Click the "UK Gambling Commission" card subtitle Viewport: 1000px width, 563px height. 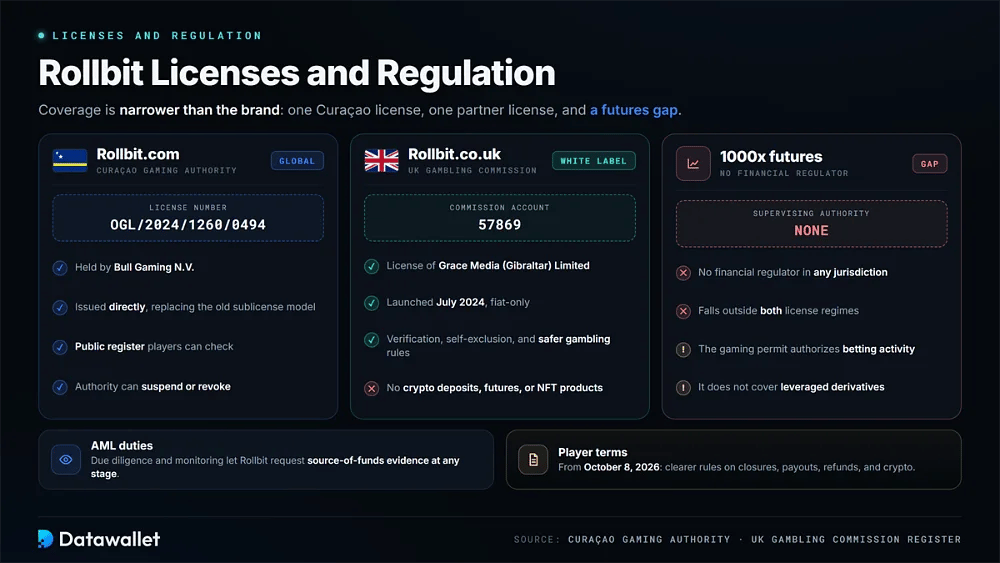pyautogui.click(x=473, y=170)
